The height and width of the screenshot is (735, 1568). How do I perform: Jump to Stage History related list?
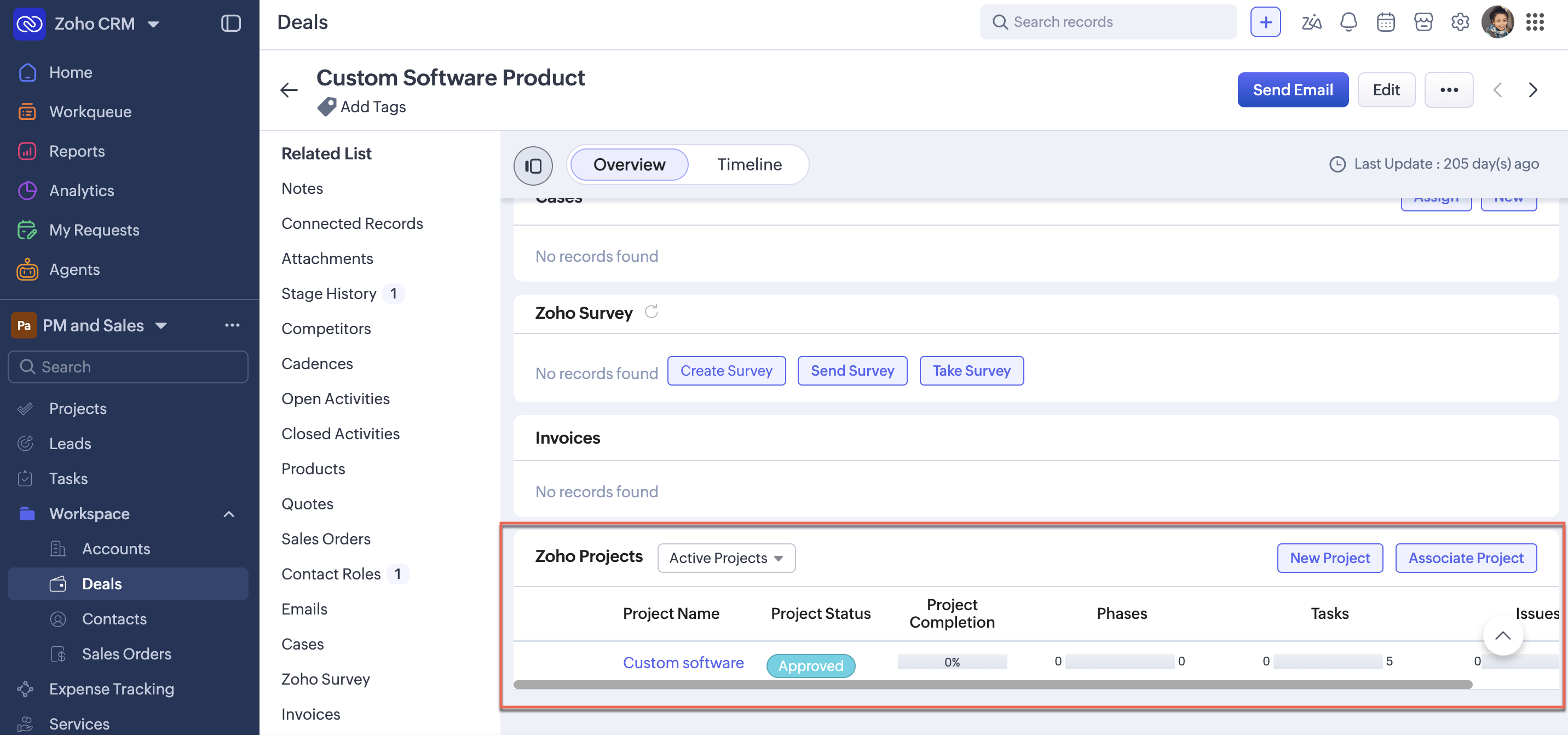coord(328,294)
